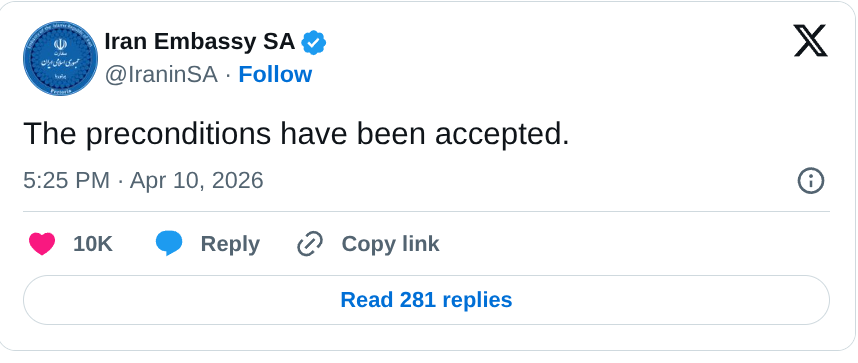Click the Reply label
The height and width of the screenshot is (363, 858).
[x=230, y=244]
